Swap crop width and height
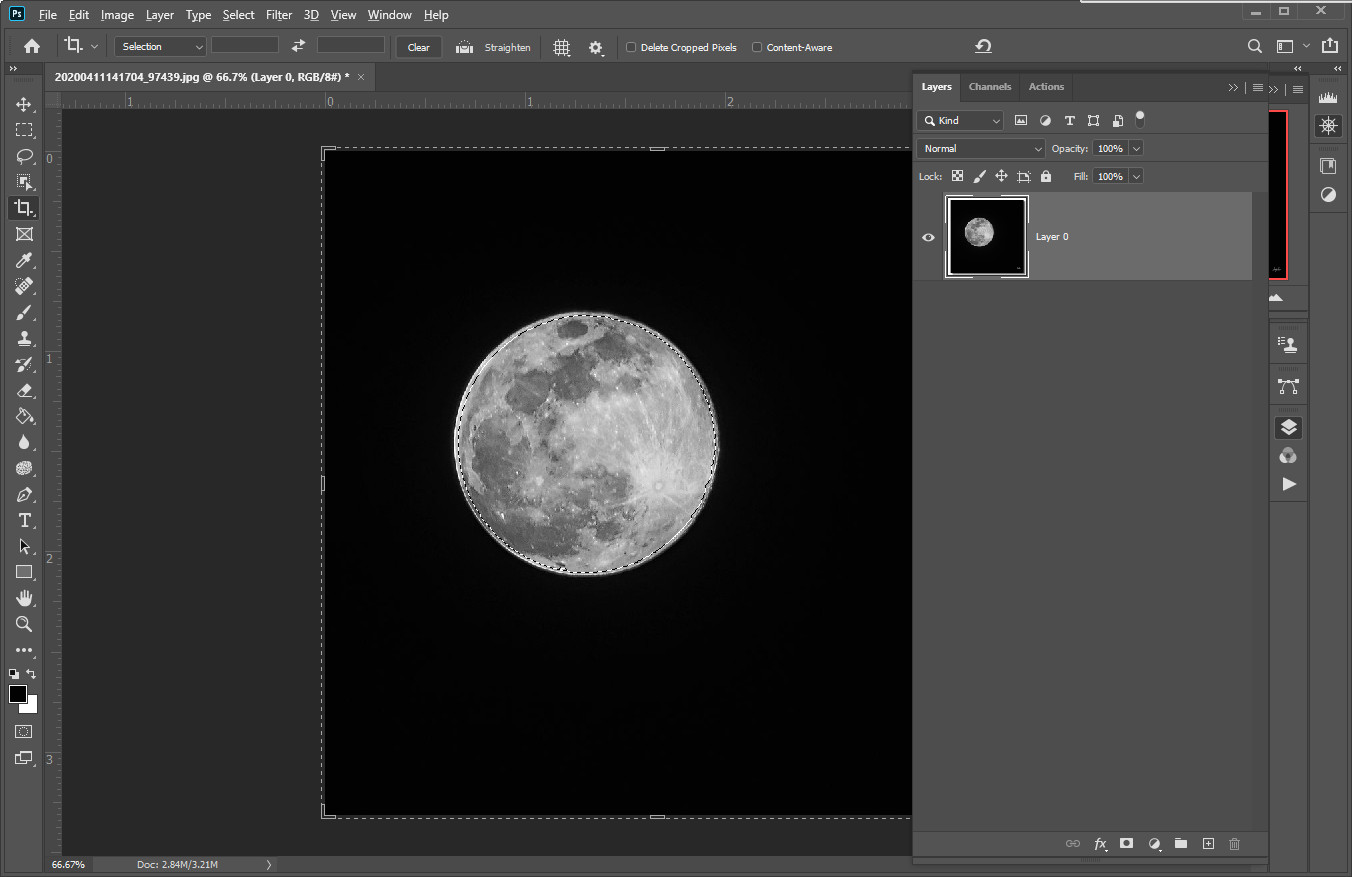The height and width of the screenshot is (877, 1352). pyautogui.click(x=298, y=46)
